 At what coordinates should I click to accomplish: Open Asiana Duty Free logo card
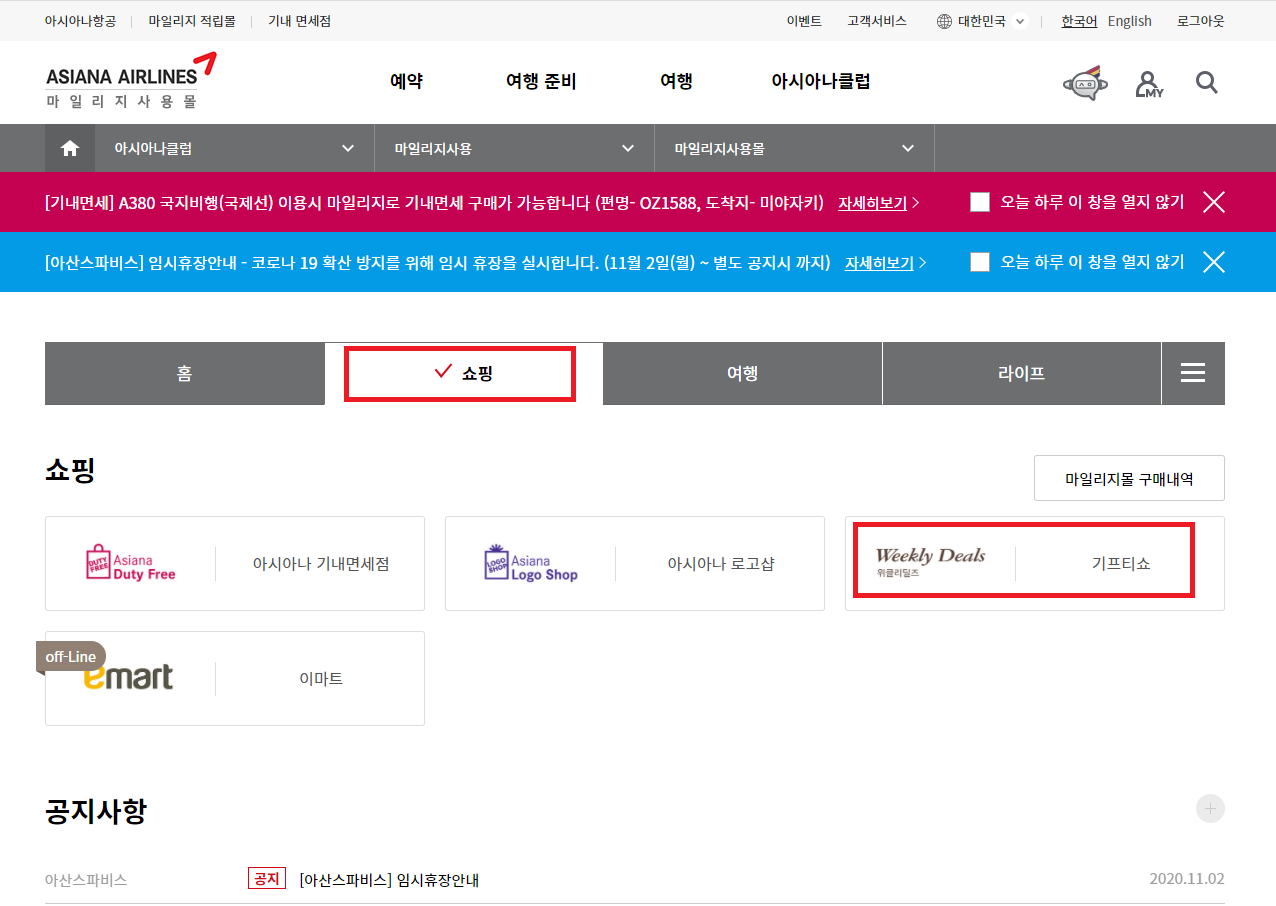[131, 563]
